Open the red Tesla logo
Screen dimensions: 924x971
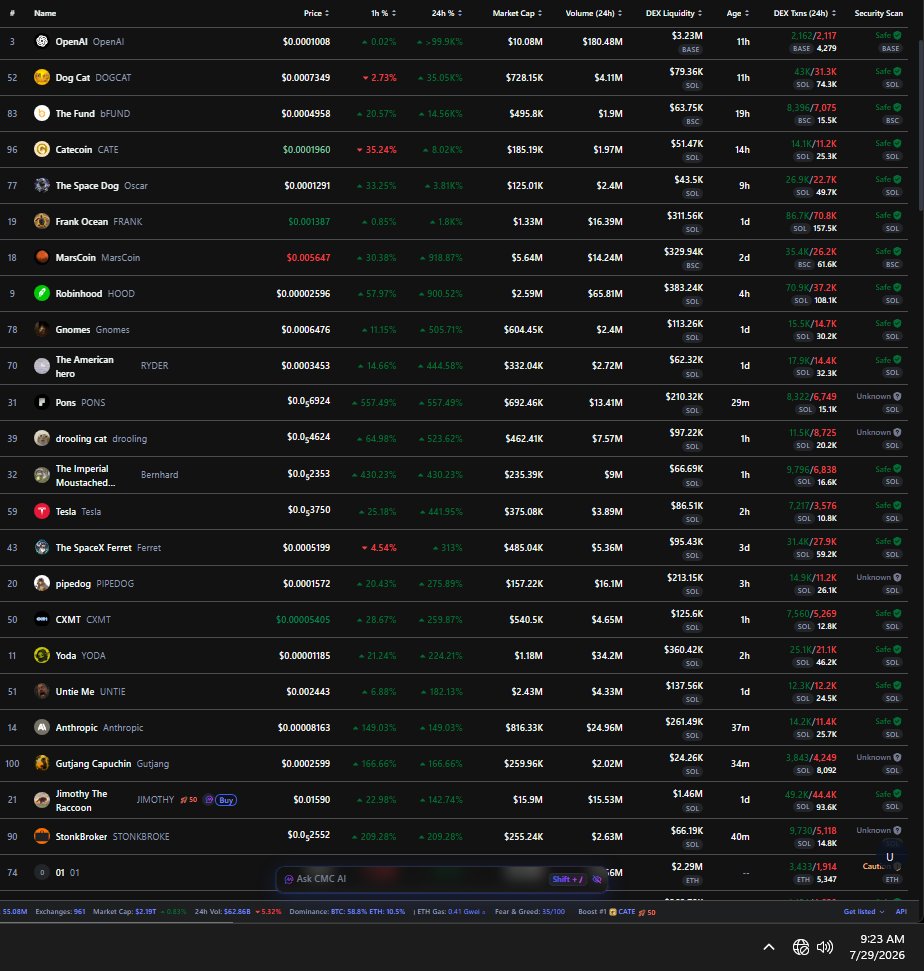tap(41, 511)
